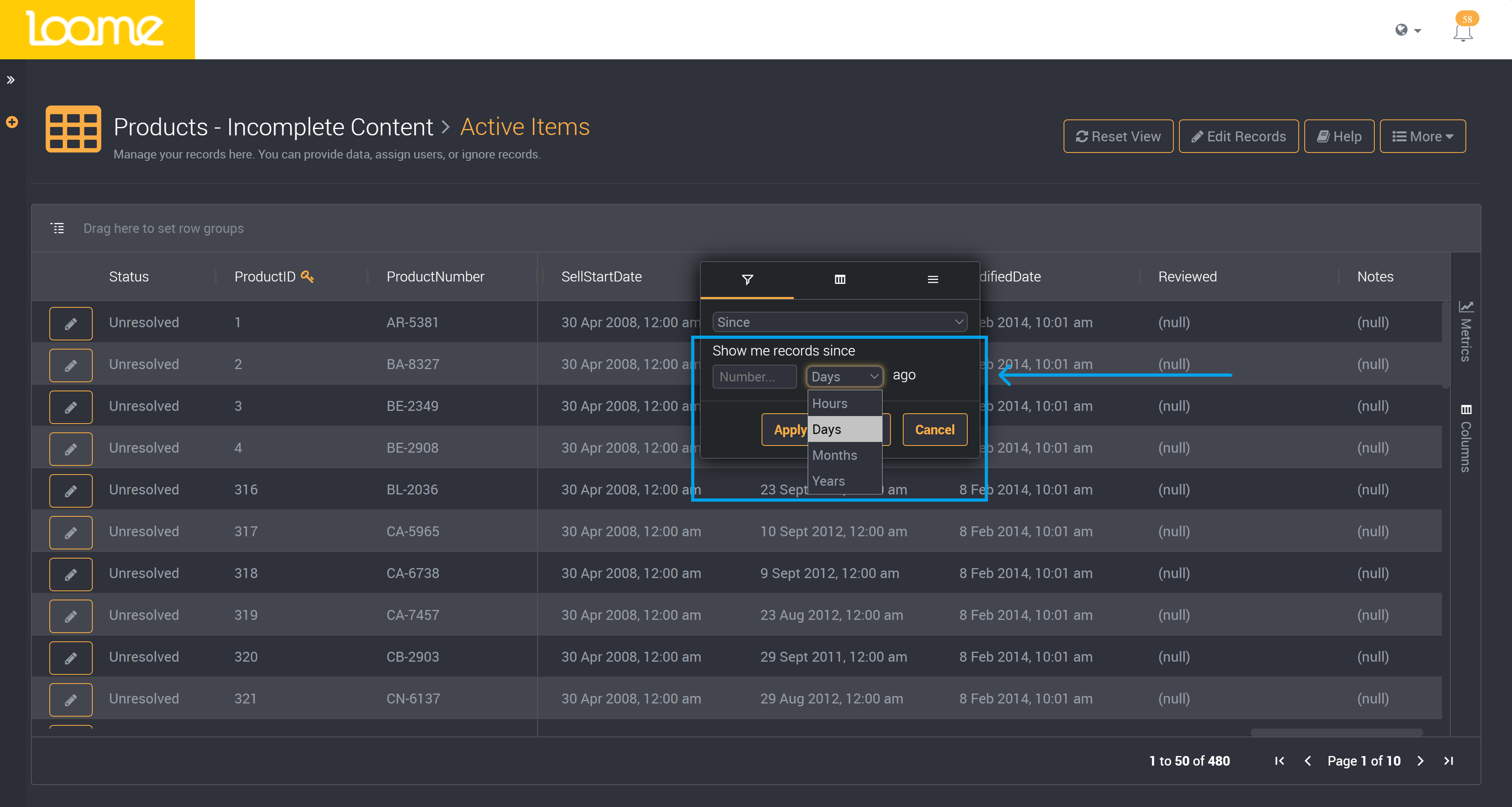Click the Number input field
Screen dimensions: 1512x807
pyautogui.click(x=754, y=377)
